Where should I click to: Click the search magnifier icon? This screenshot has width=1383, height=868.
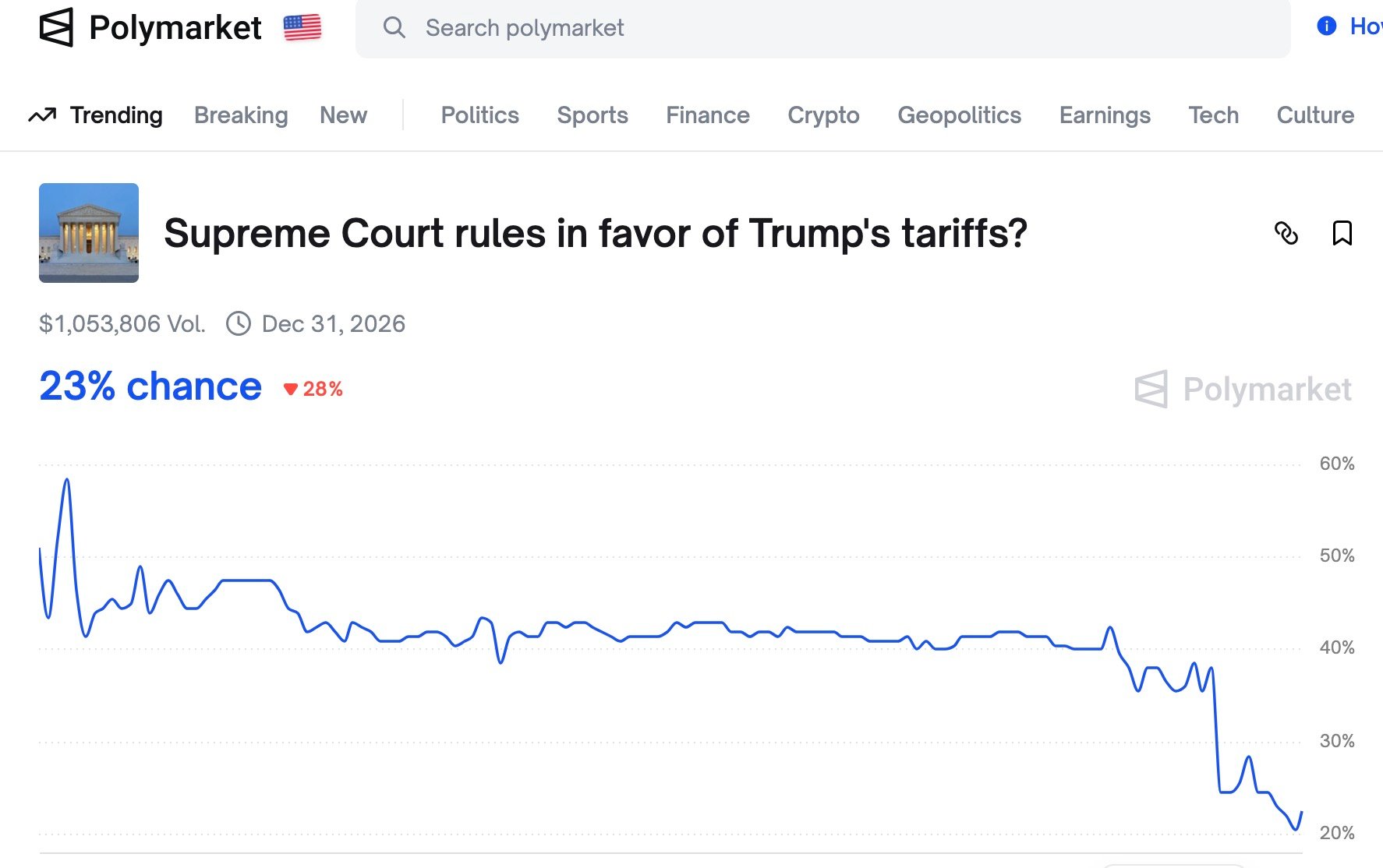[394, 28]
